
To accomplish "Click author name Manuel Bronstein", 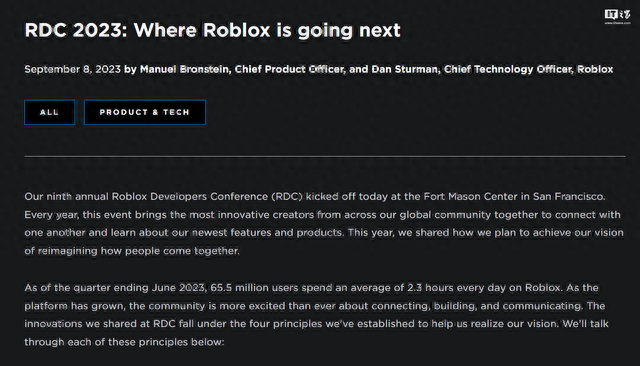I will coord(184,69).
